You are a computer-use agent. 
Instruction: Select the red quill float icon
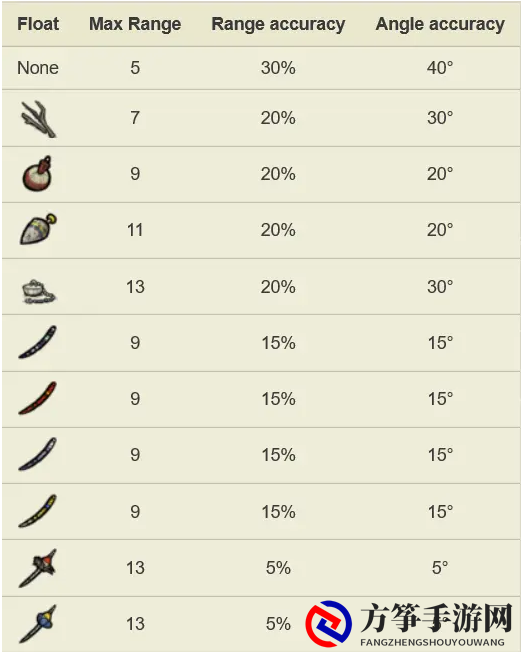click(x=37, y=398)
